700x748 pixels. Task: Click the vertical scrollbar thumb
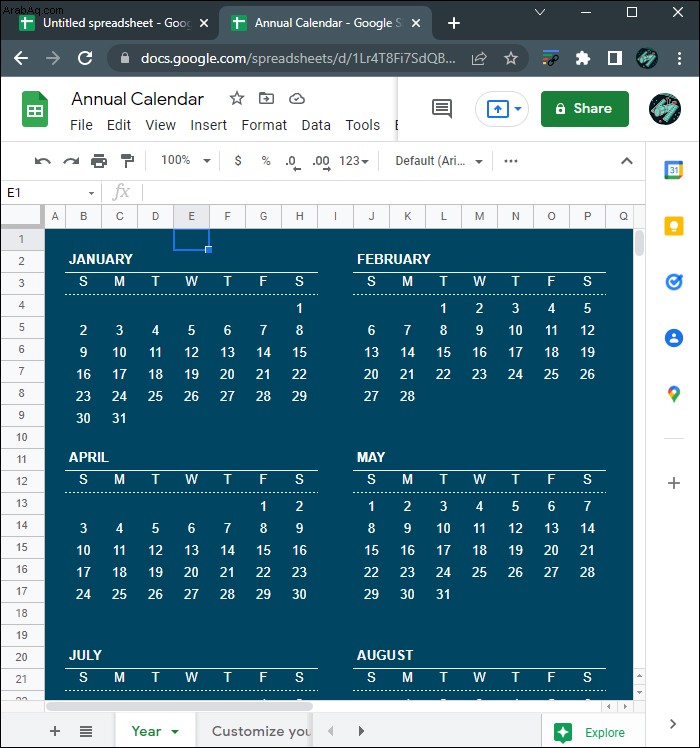[x=639, y=243]
